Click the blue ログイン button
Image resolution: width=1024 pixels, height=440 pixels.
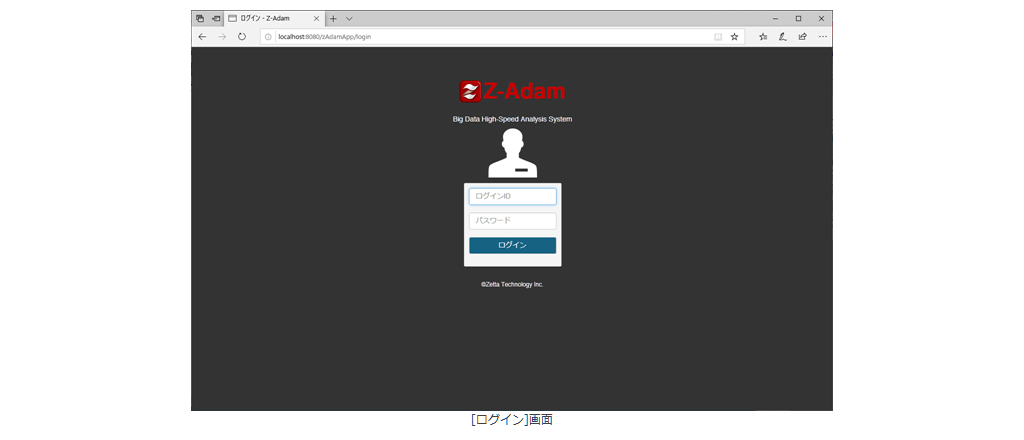513,245
